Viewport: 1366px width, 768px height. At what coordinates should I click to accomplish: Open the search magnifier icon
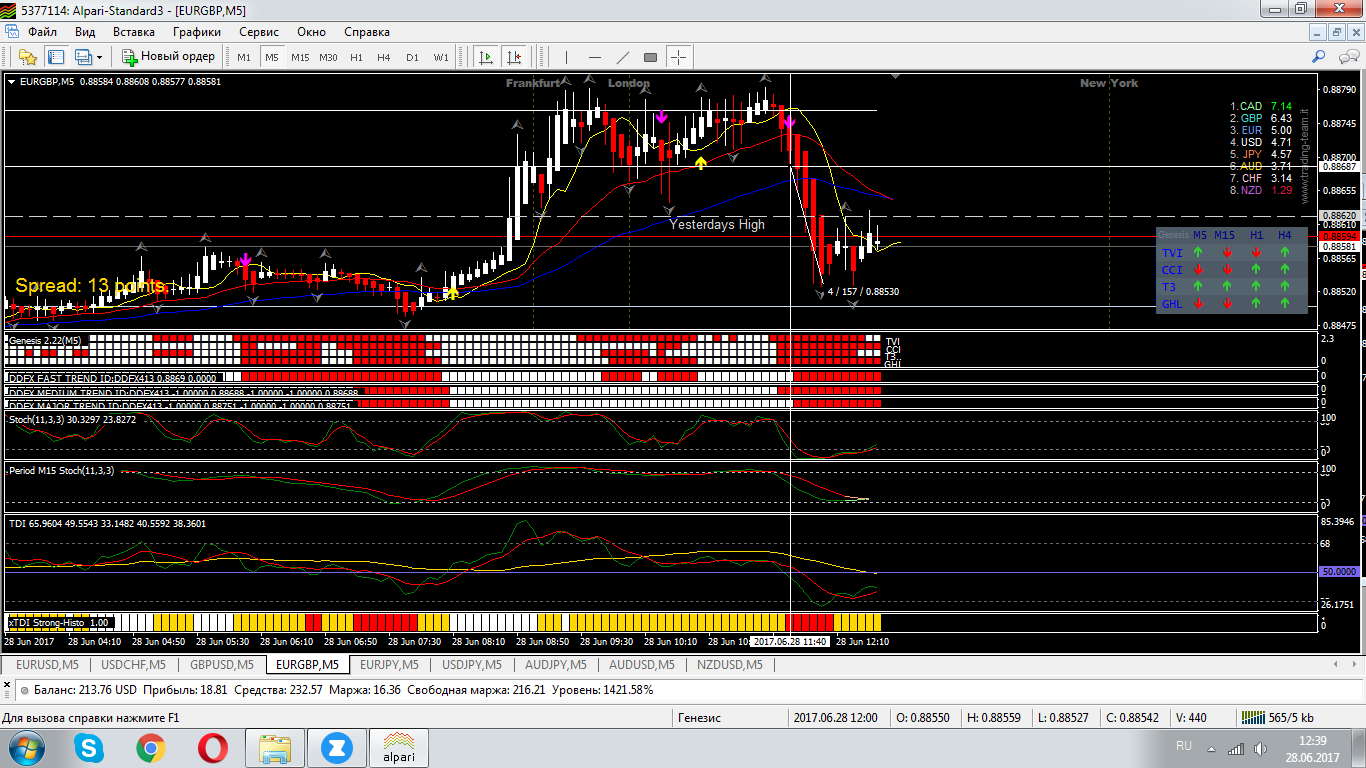(1319, 57)
